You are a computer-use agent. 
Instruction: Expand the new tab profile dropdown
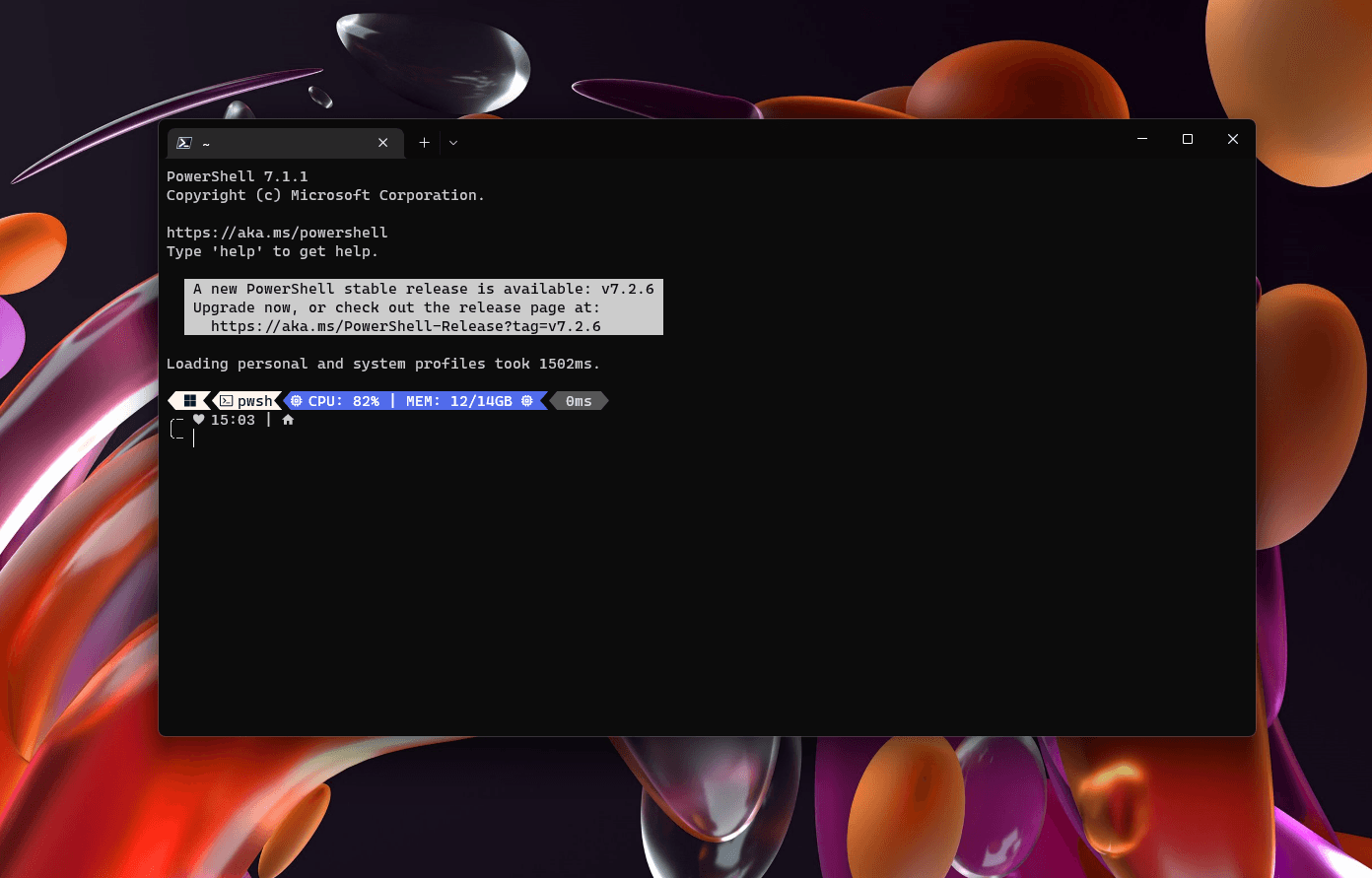click(453, 143)
